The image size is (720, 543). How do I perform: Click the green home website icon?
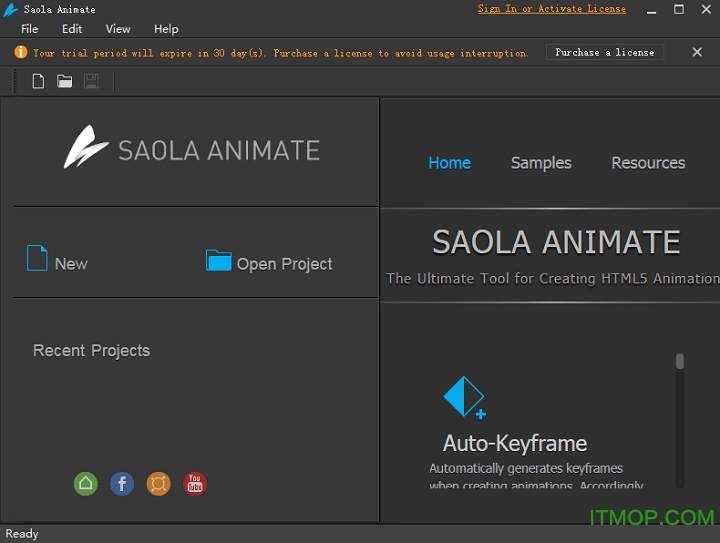[86, 484]
